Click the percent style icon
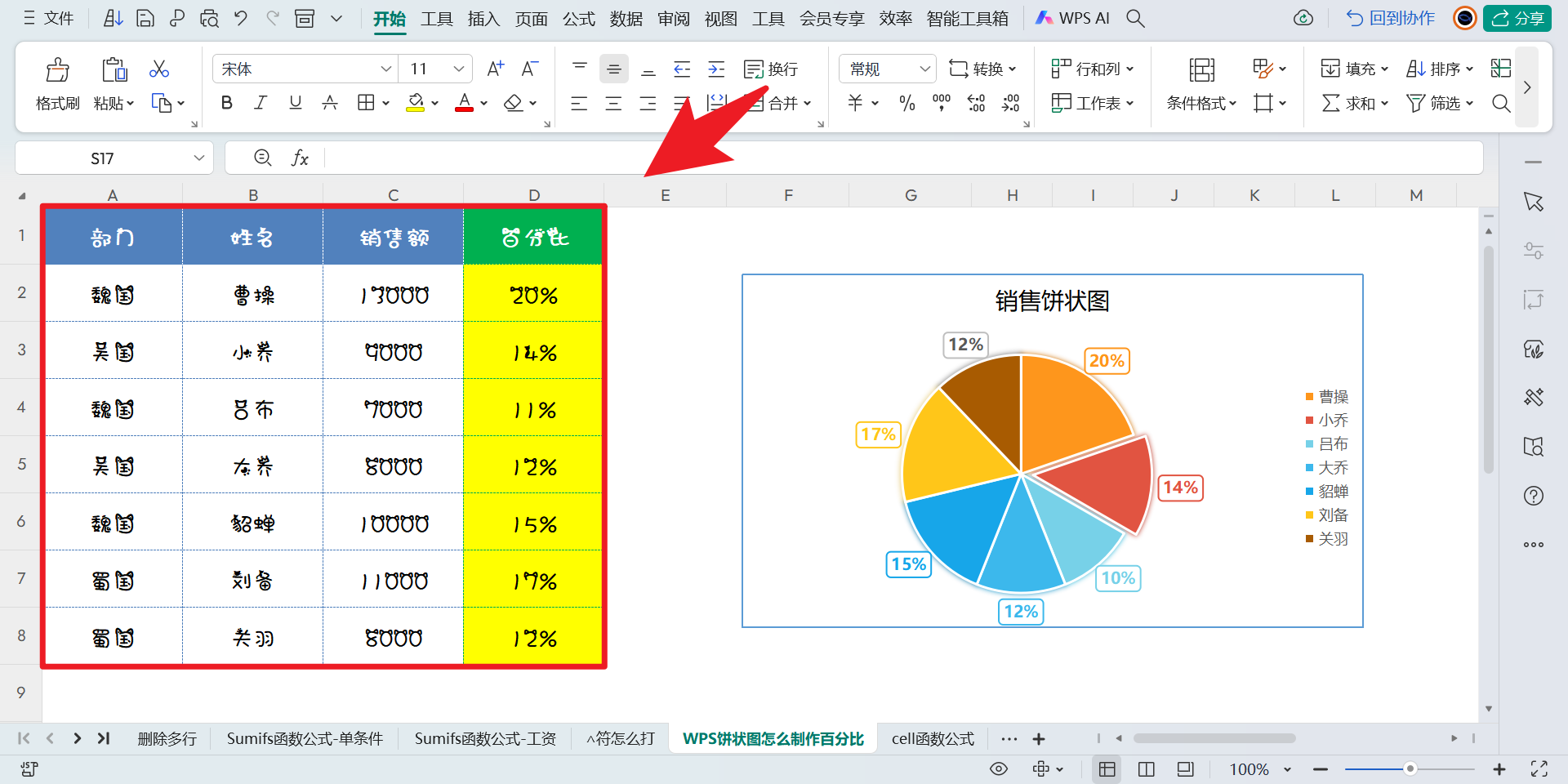The height and width of the screenshot is (784, 1568). coord(906,103)
